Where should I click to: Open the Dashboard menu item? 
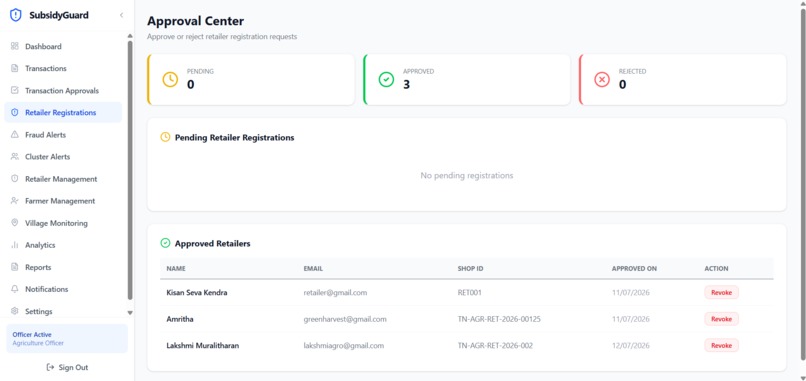[63, 46]
